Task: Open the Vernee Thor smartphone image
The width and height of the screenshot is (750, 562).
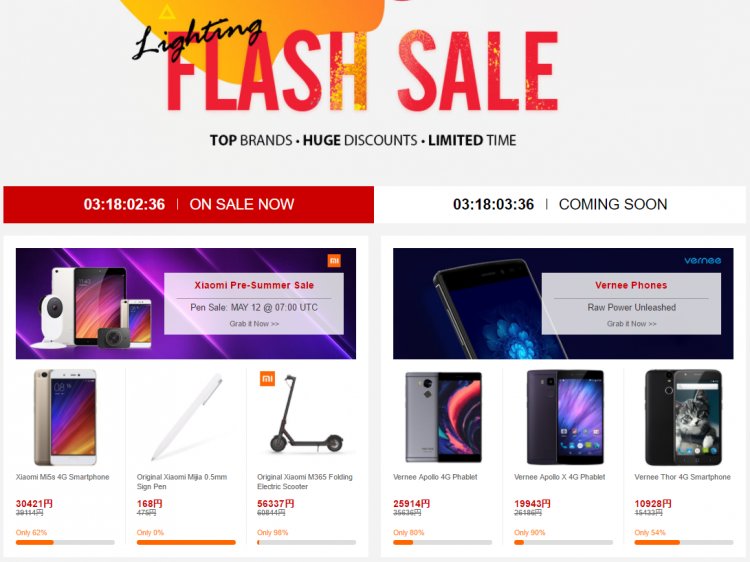Action: 684,417
